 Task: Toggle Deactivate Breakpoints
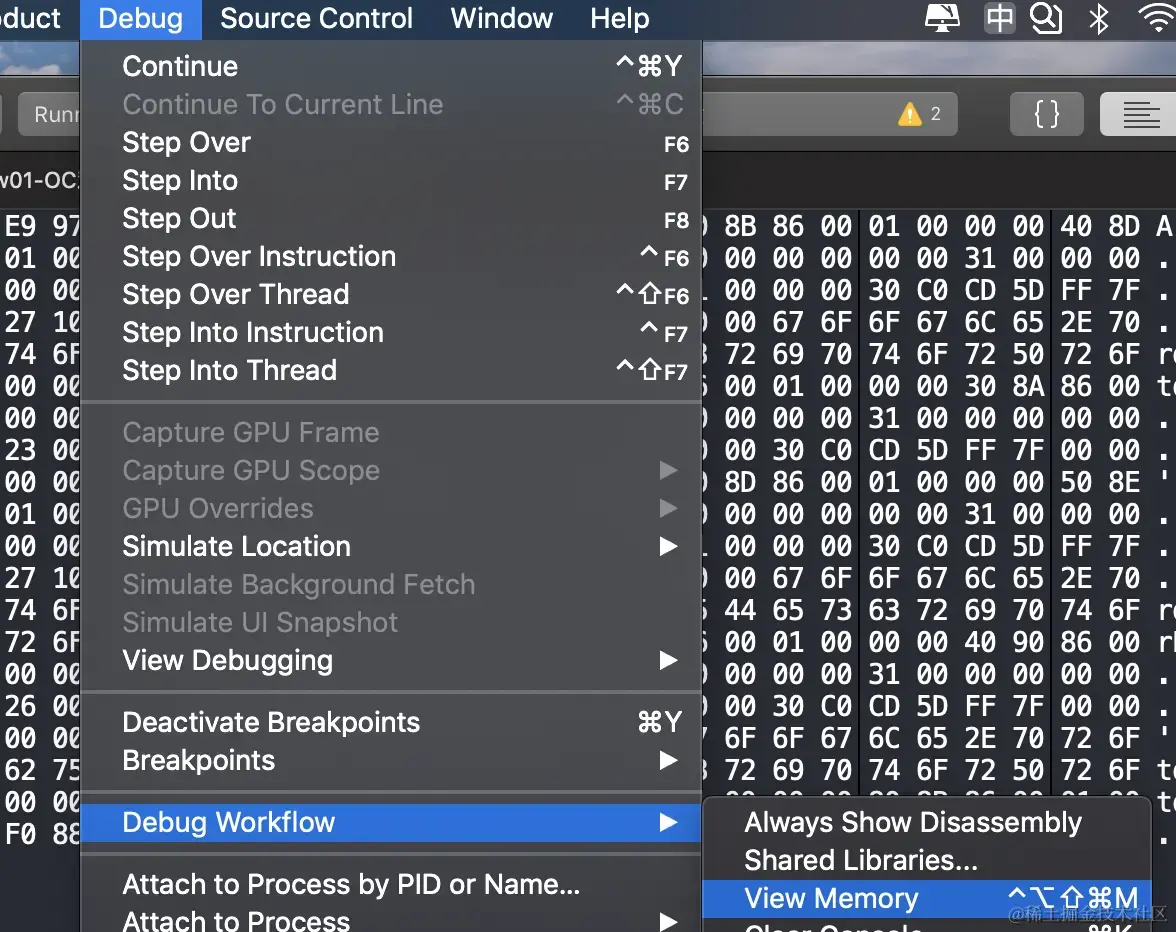point(268,722)
